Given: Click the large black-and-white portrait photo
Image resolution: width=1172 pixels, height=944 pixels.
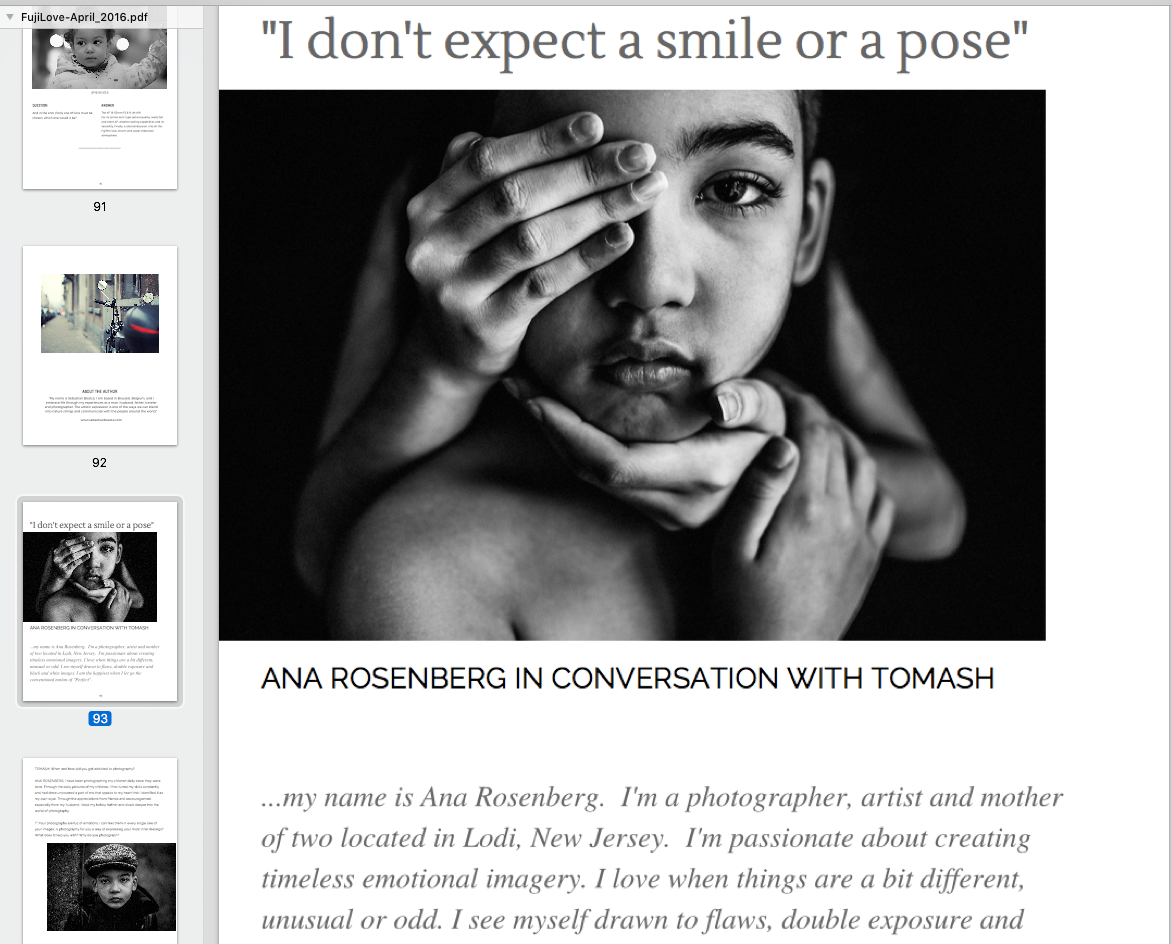Looking at the screenshot, I should pos(632,365).
